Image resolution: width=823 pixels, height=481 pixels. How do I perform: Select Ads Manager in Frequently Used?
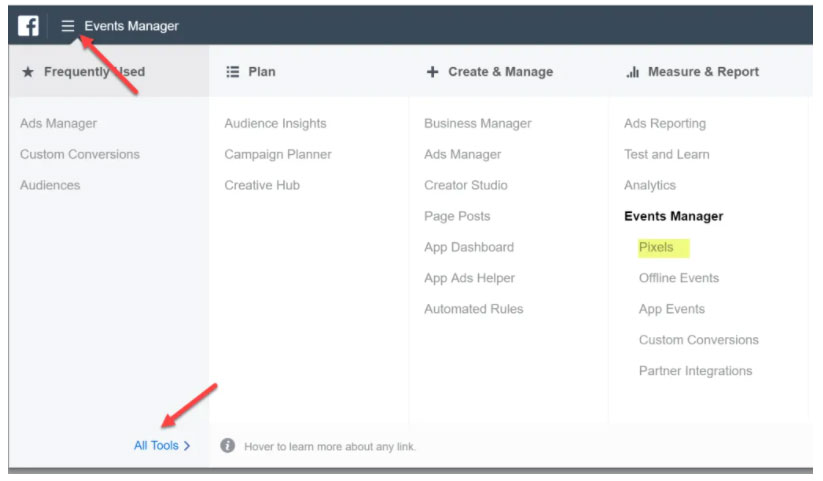tap(58, 124)
